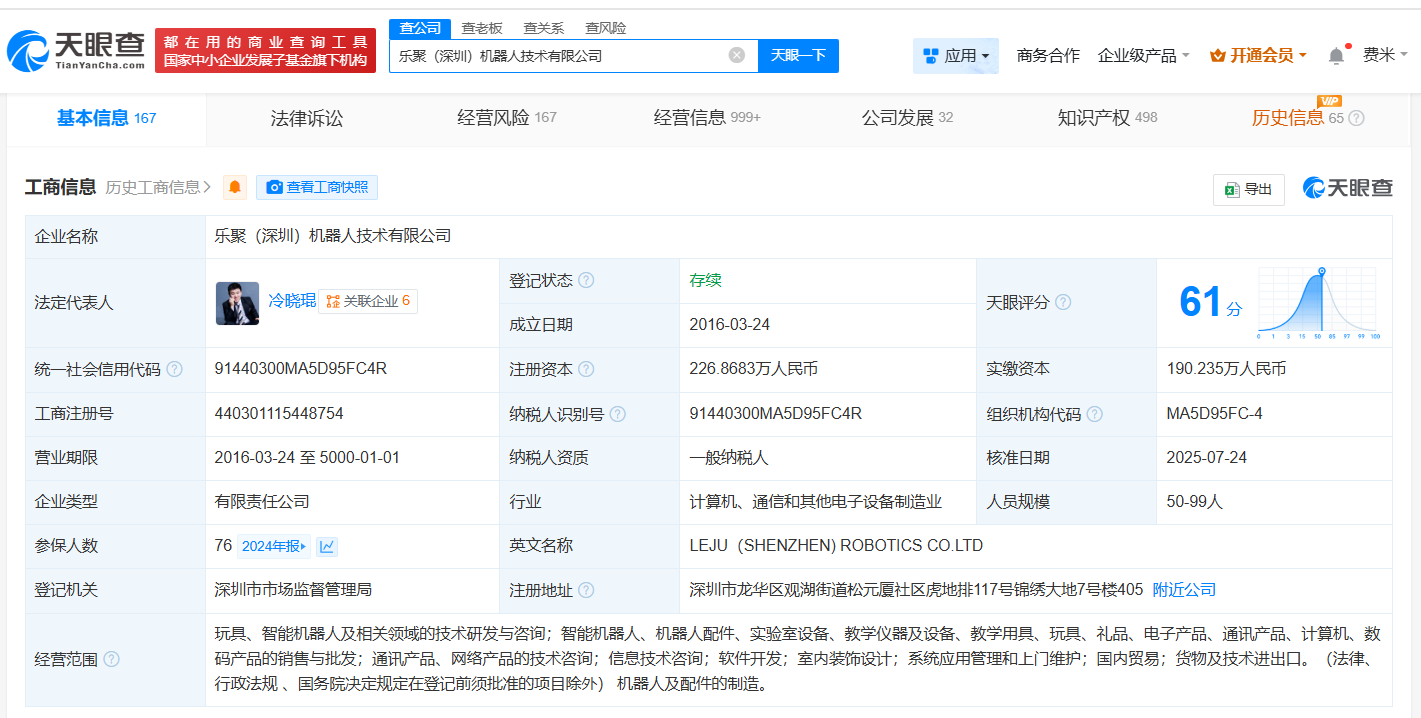Click help icon next to 登记状态
The image size is (1421, 718).
[x=586, y=281]
